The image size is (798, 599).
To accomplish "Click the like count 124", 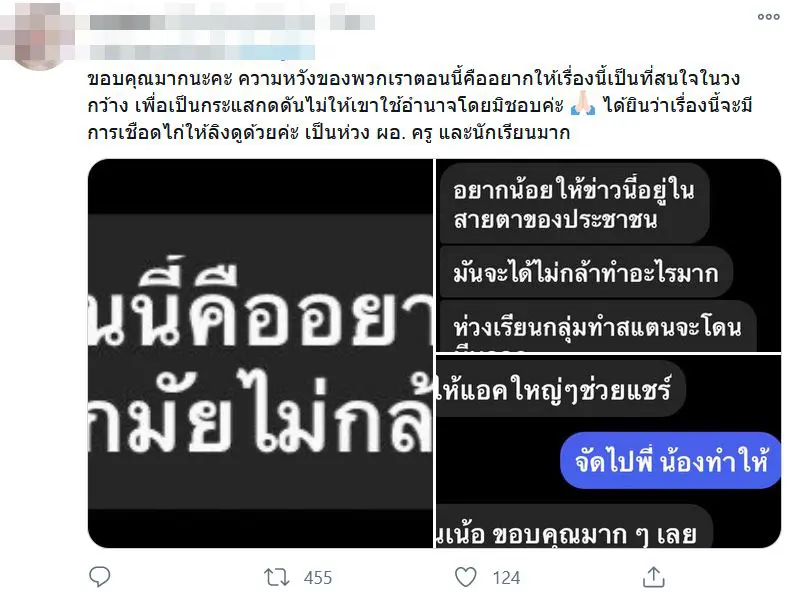I will click(506, 578).
